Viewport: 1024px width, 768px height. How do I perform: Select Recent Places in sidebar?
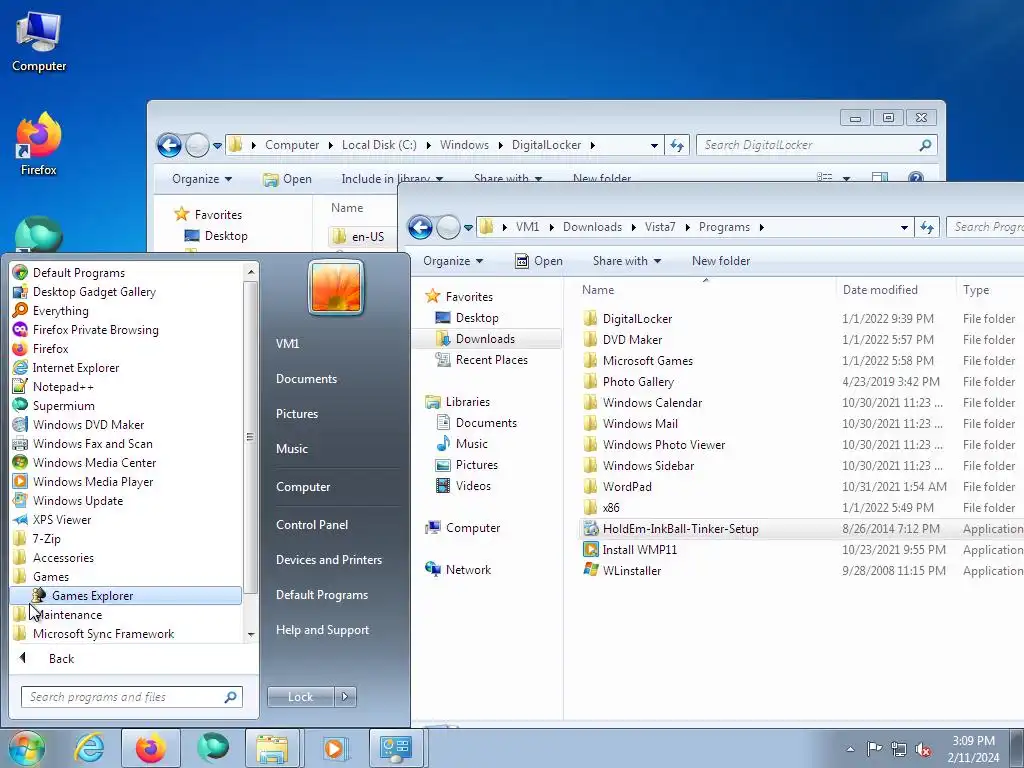pyautogui.click(x=491, y=359)
